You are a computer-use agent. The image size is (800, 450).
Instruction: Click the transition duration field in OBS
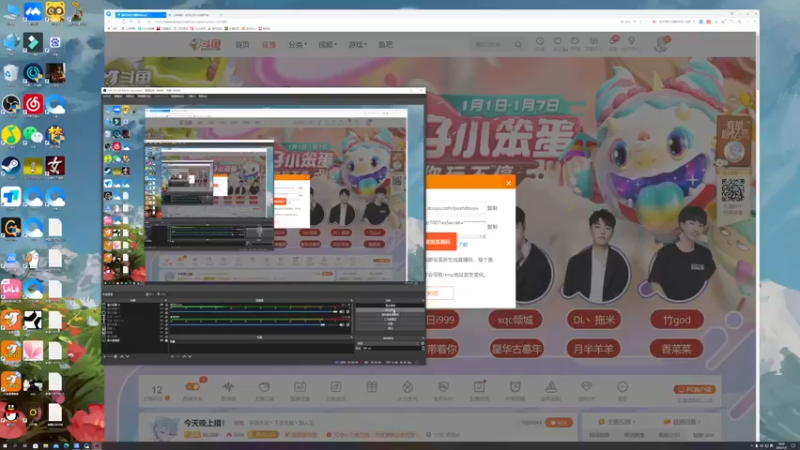390,348
